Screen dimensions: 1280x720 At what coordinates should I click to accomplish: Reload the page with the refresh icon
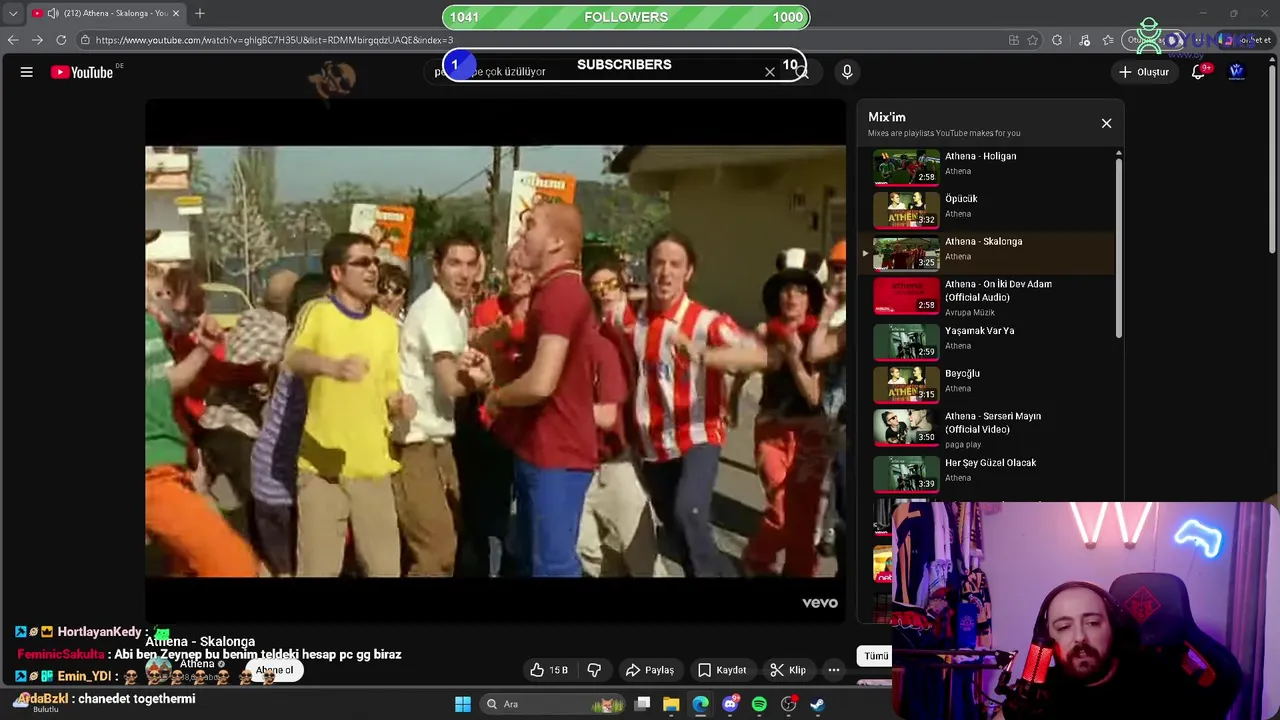tap(61, 40)
